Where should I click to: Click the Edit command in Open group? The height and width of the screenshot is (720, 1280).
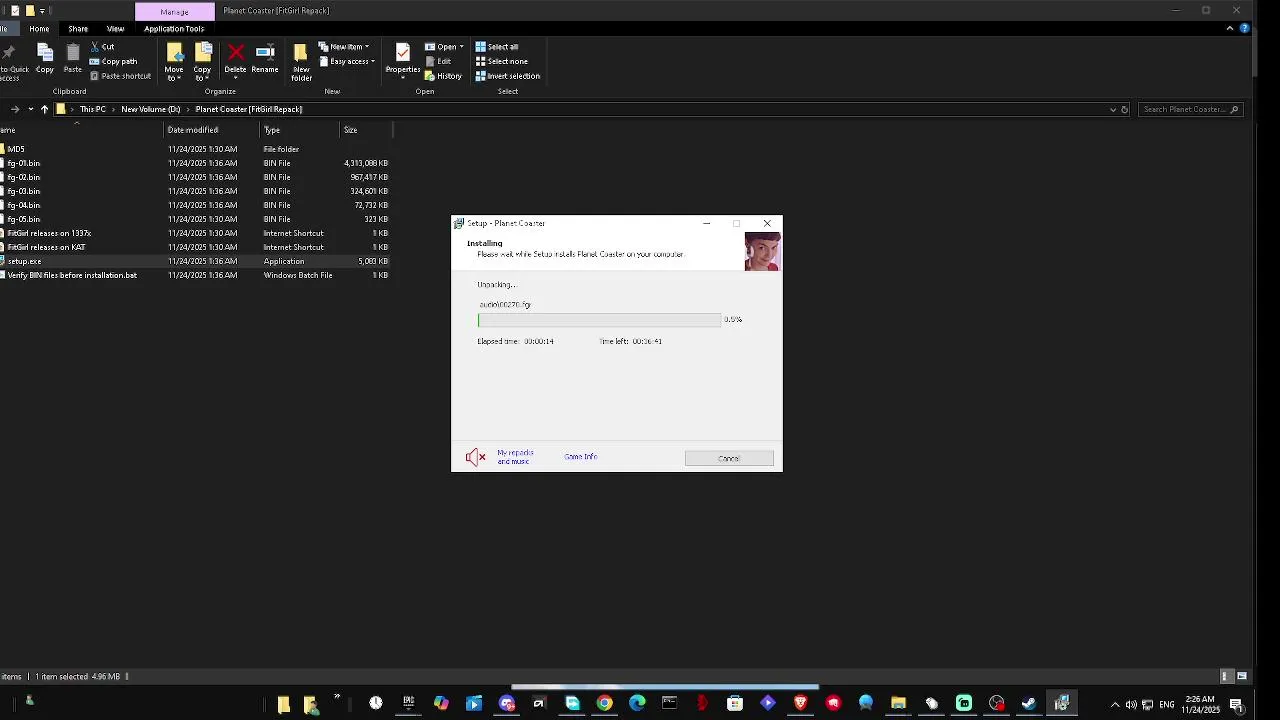pos(438,61)
